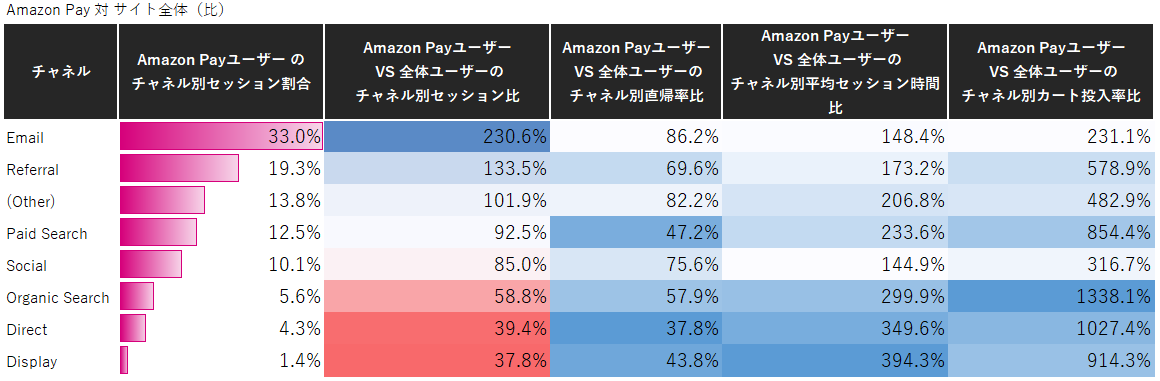Click the チャネル column header
Image resolution: width=1160 pixels, height=381 pixels.
tap(61, 72)
